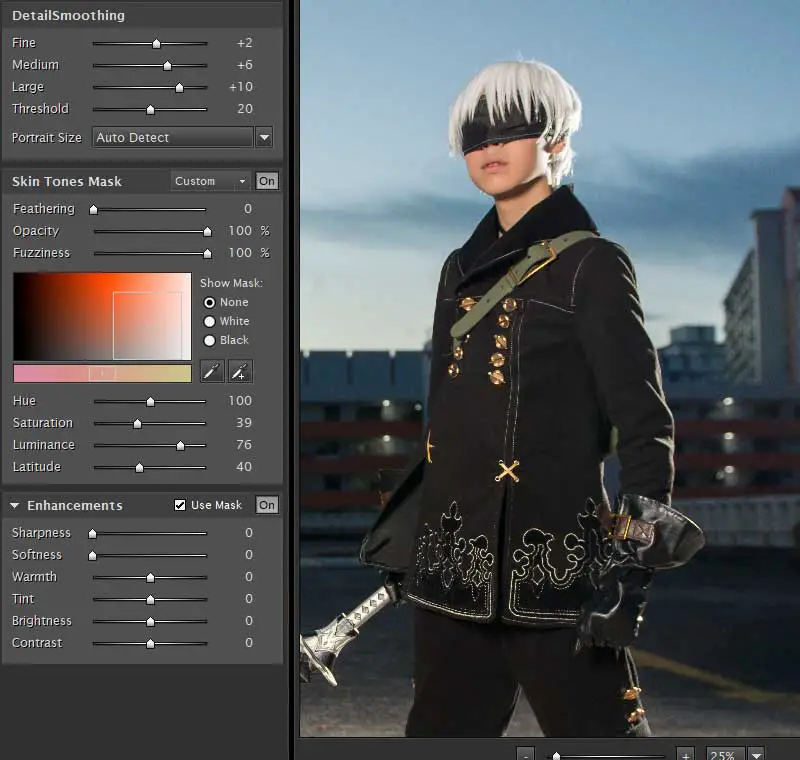Click the Opacity slider handle
This screenshot has height=760, width=800.
tap(207, 232)
